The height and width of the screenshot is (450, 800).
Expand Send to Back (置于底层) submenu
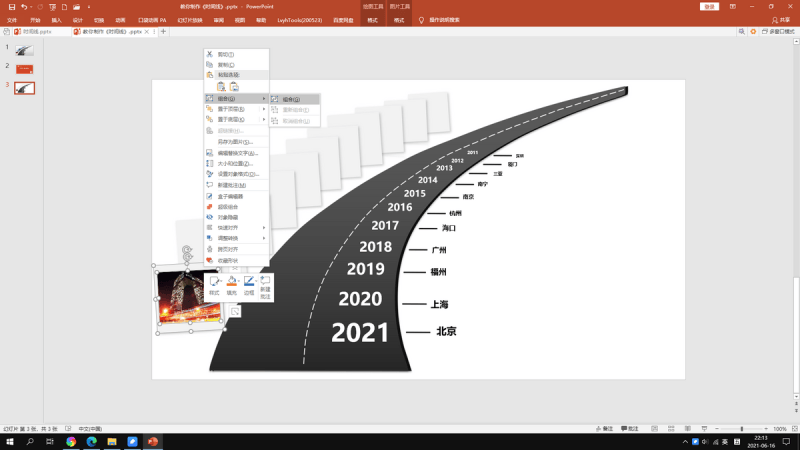[235, 119]
